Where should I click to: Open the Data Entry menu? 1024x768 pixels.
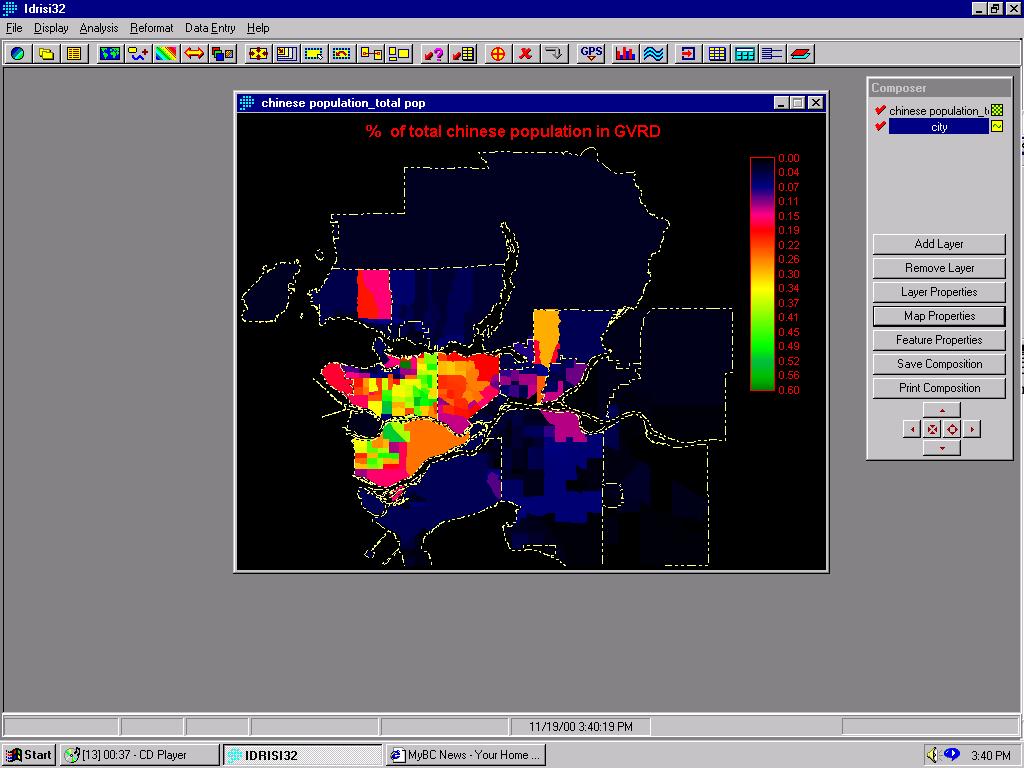210,28
